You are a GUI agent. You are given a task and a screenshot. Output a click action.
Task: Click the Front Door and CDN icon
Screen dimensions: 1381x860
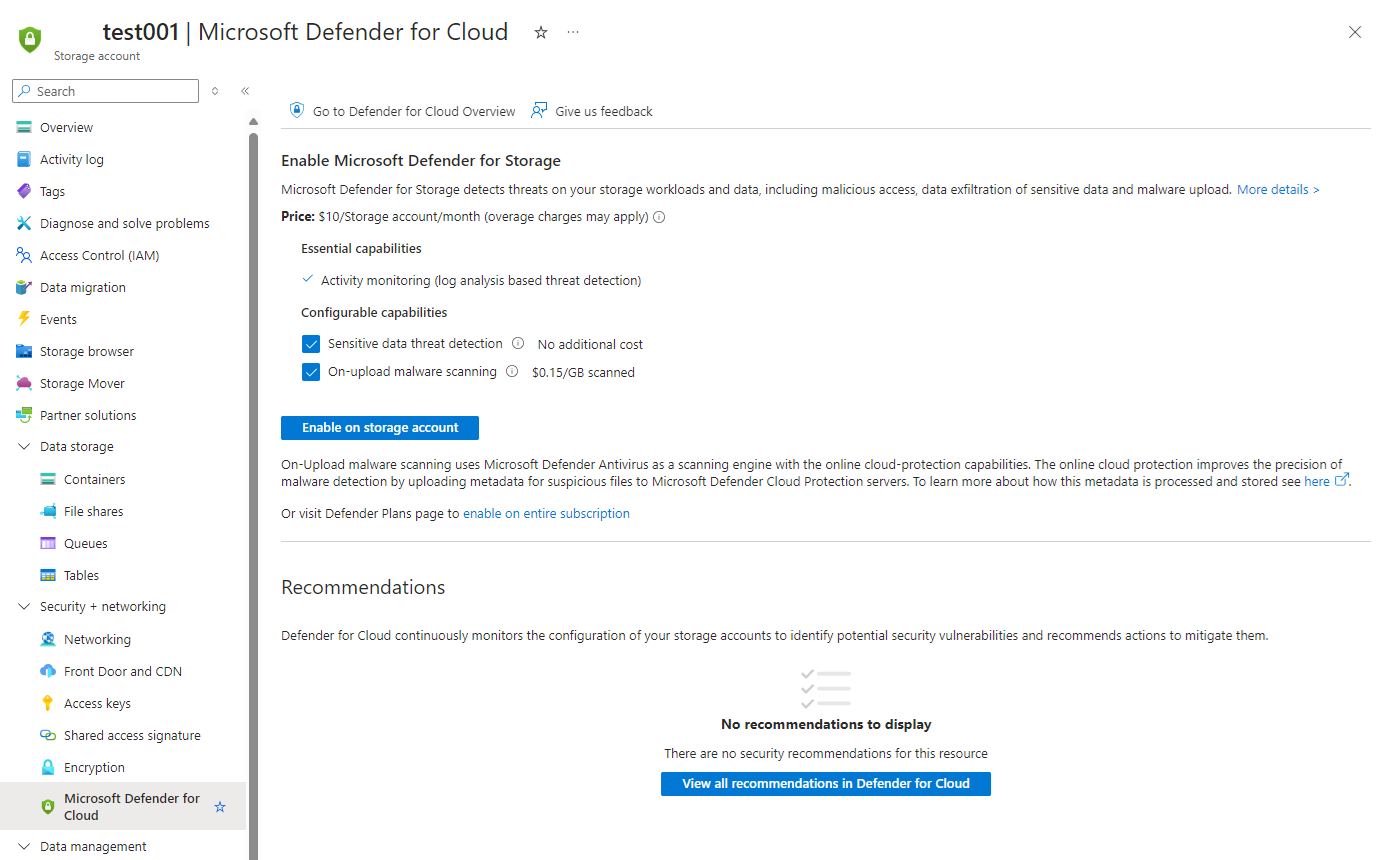48,671
